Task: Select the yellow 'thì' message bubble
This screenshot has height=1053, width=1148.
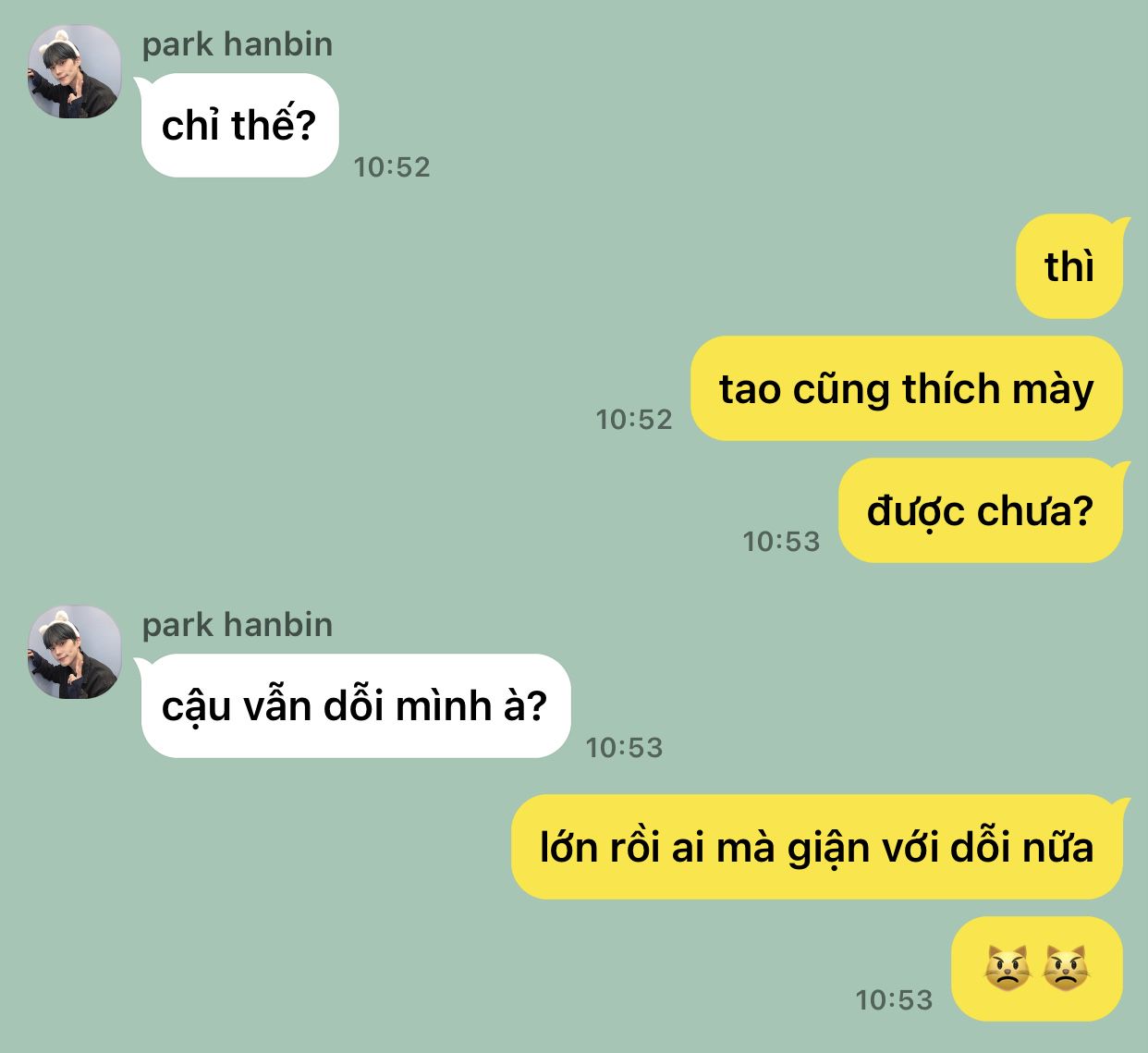Action: [x=1072, y=266]
